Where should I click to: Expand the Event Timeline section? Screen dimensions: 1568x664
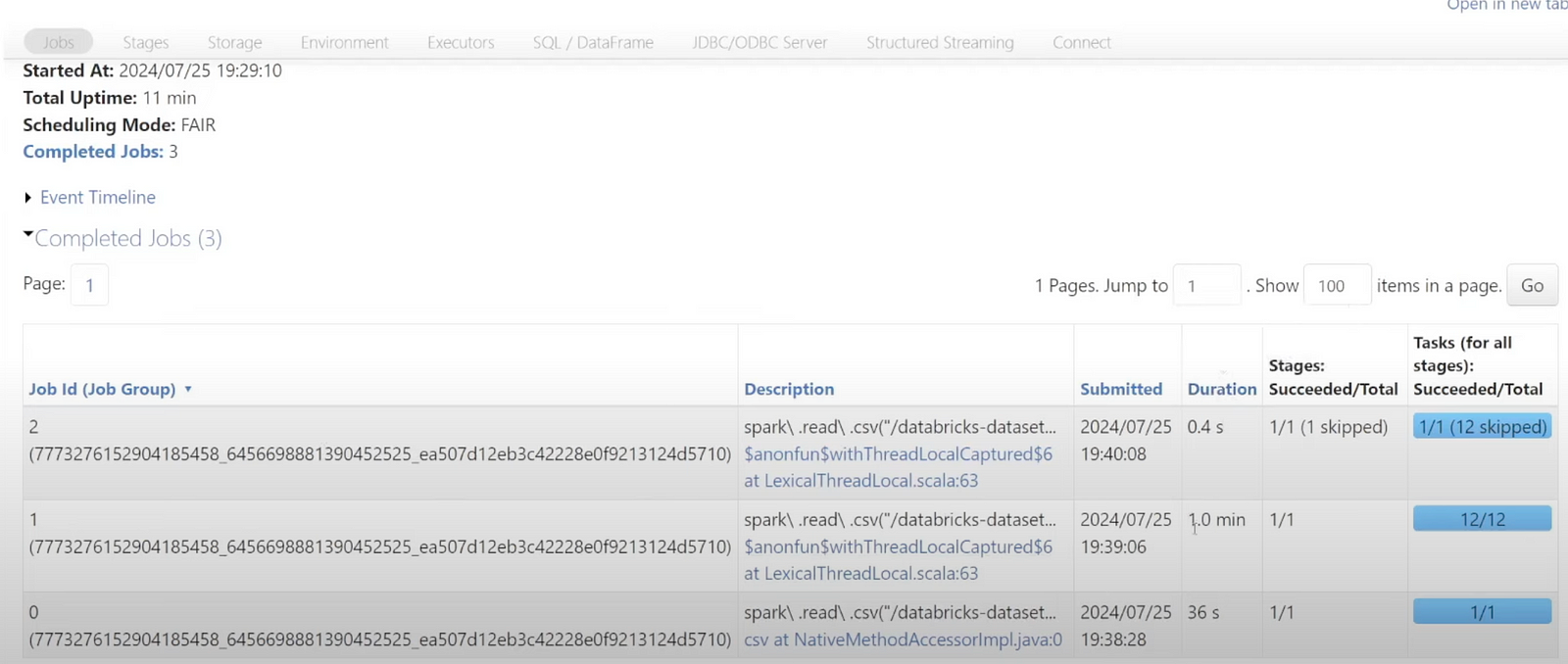tap(97, 198)
